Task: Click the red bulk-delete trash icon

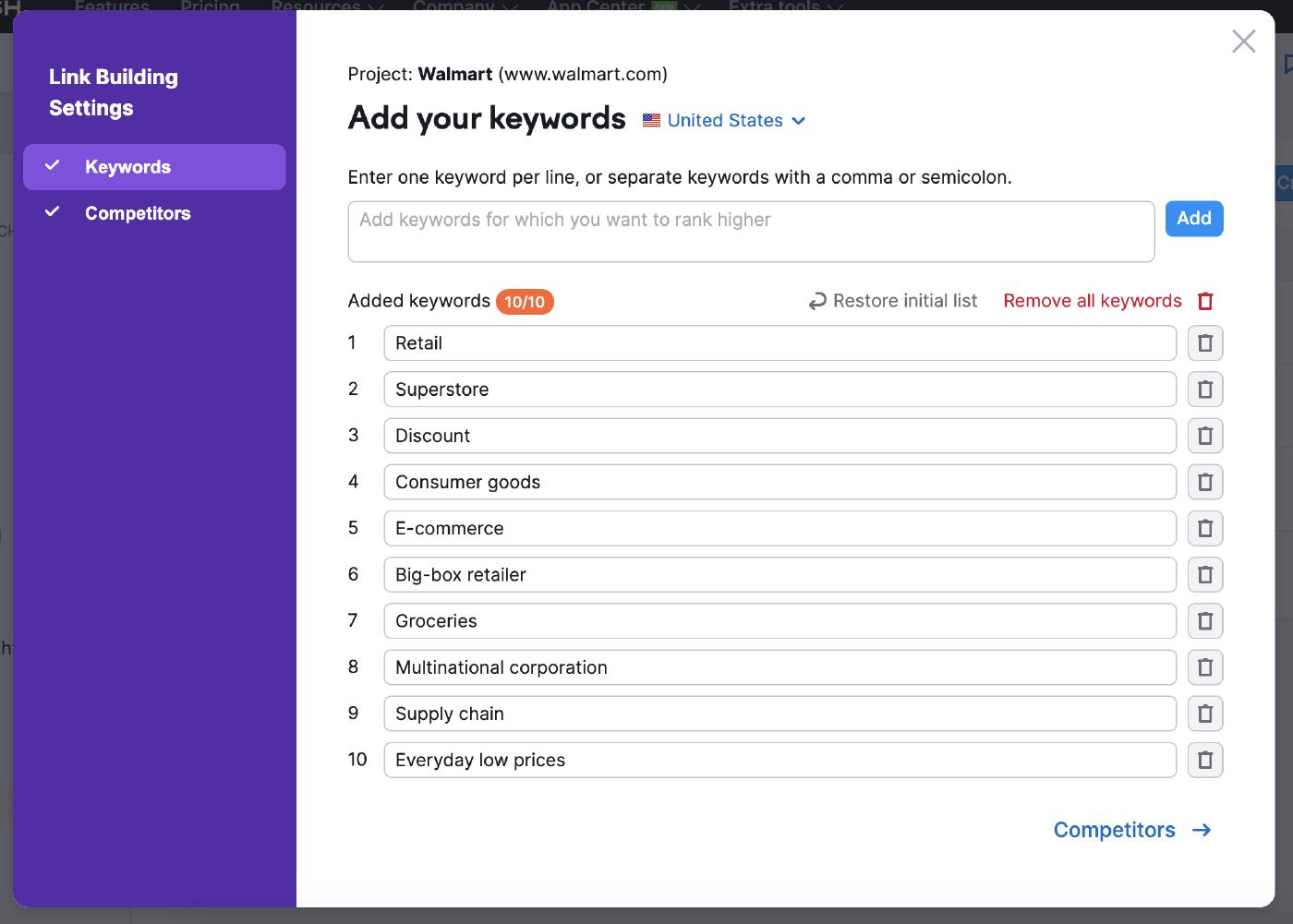Action: pyautogui.click(x=1205, y=301)
